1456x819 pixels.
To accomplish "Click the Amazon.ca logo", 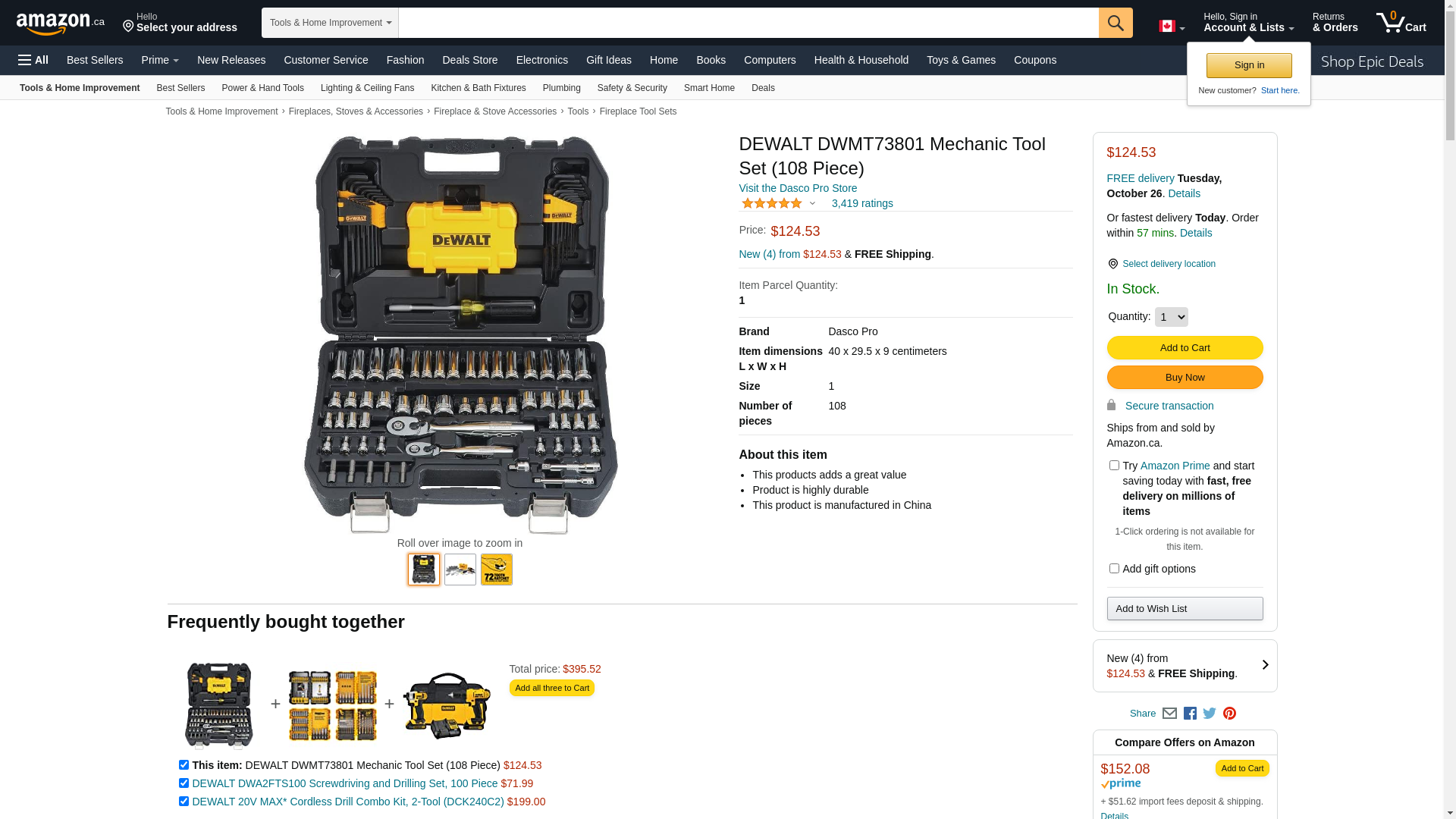I will pos(61,24).
